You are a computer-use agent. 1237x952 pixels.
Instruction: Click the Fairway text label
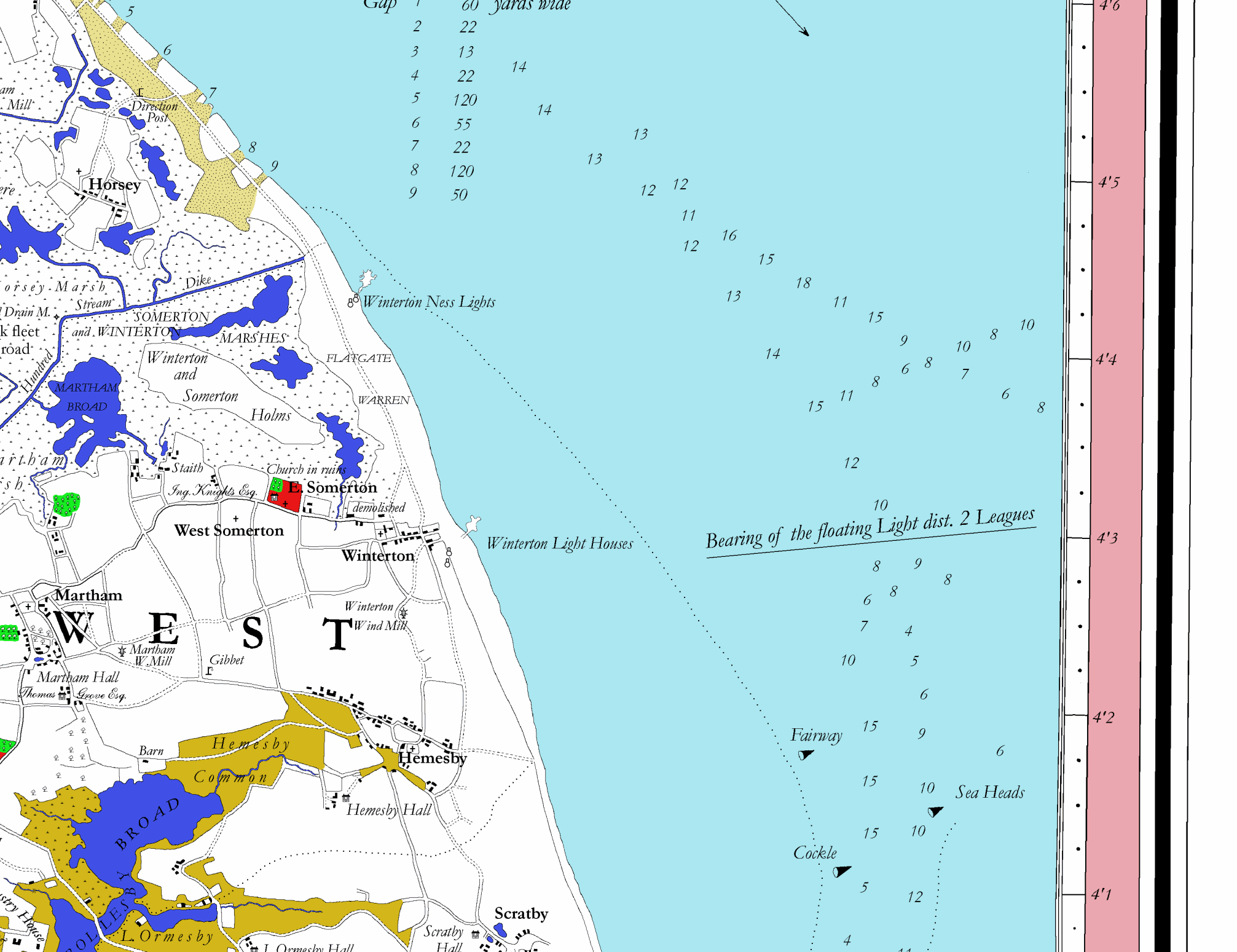point(816,735)
